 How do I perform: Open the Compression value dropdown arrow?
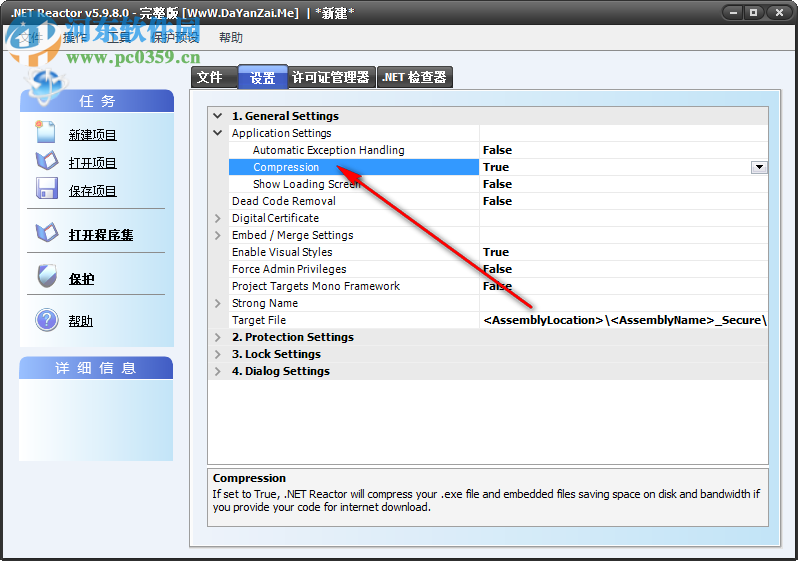tap(759, 167)
